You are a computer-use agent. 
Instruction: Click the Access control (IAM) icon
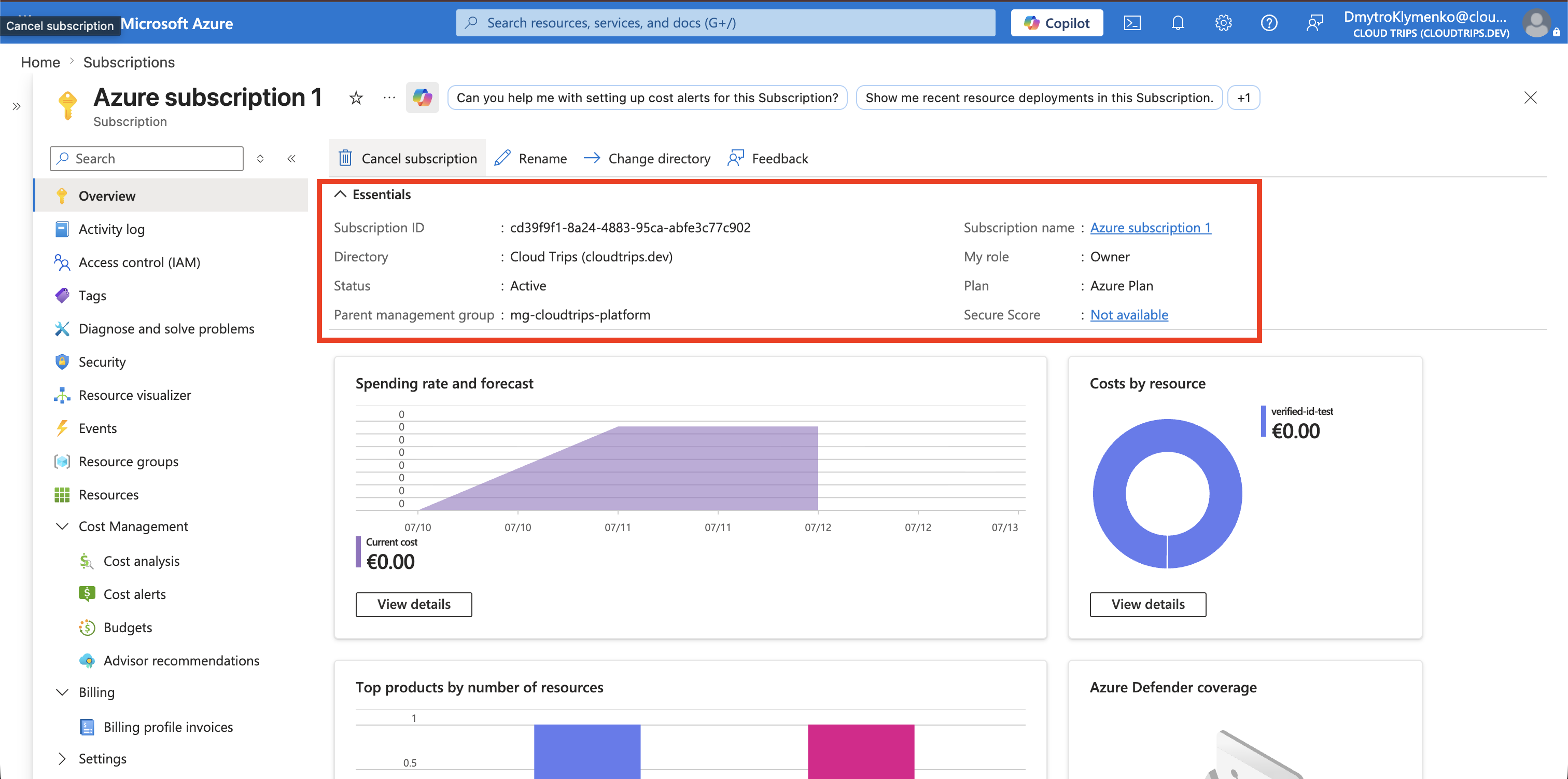point(62,262)
